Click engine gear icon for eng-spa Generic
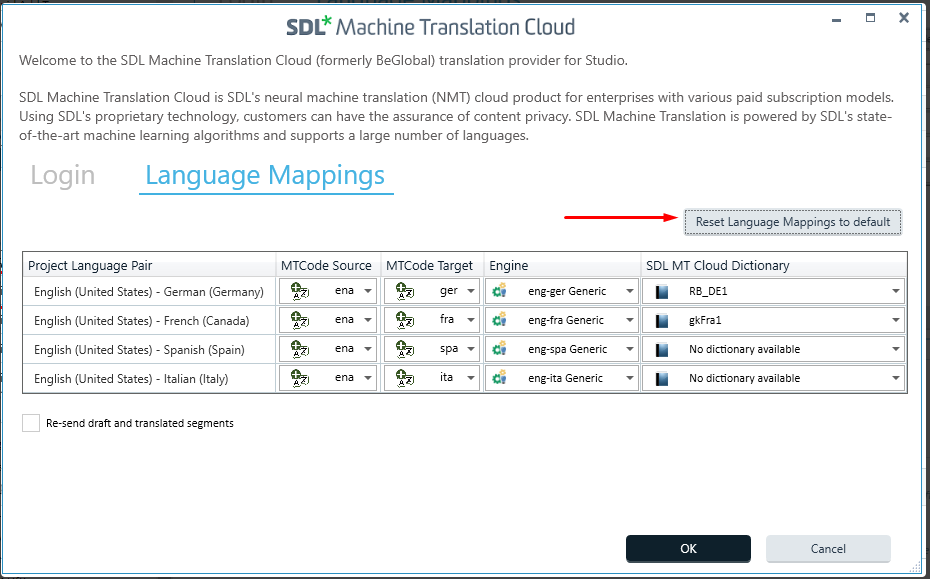This screenshot has height=579, width=930. pos(499,349)
